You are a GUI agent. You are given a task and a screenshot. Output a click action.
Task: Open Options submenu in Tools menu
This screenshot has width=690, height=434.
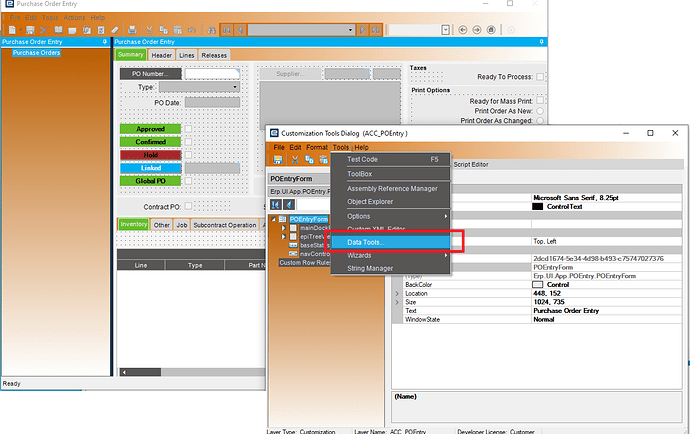(391, 217)
